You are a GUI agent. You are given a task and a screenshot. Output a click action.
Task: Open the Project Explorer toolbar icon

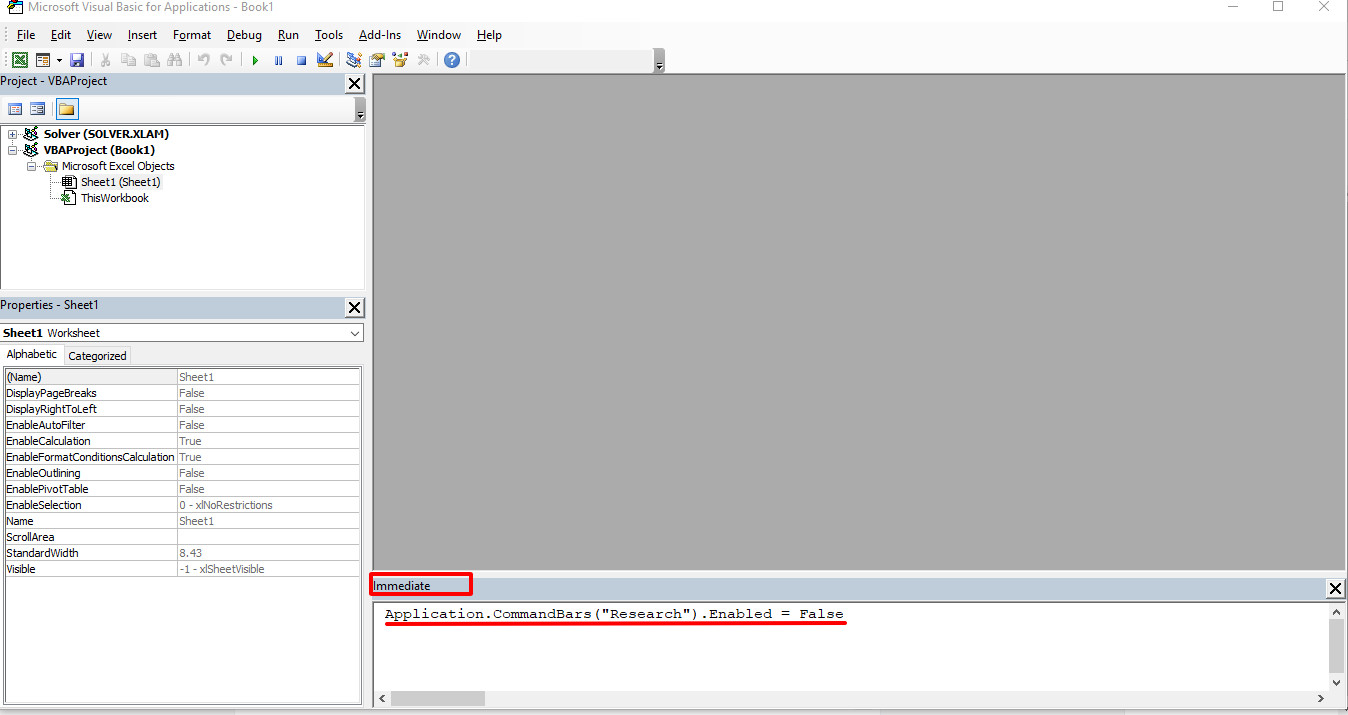pos(353,60)
